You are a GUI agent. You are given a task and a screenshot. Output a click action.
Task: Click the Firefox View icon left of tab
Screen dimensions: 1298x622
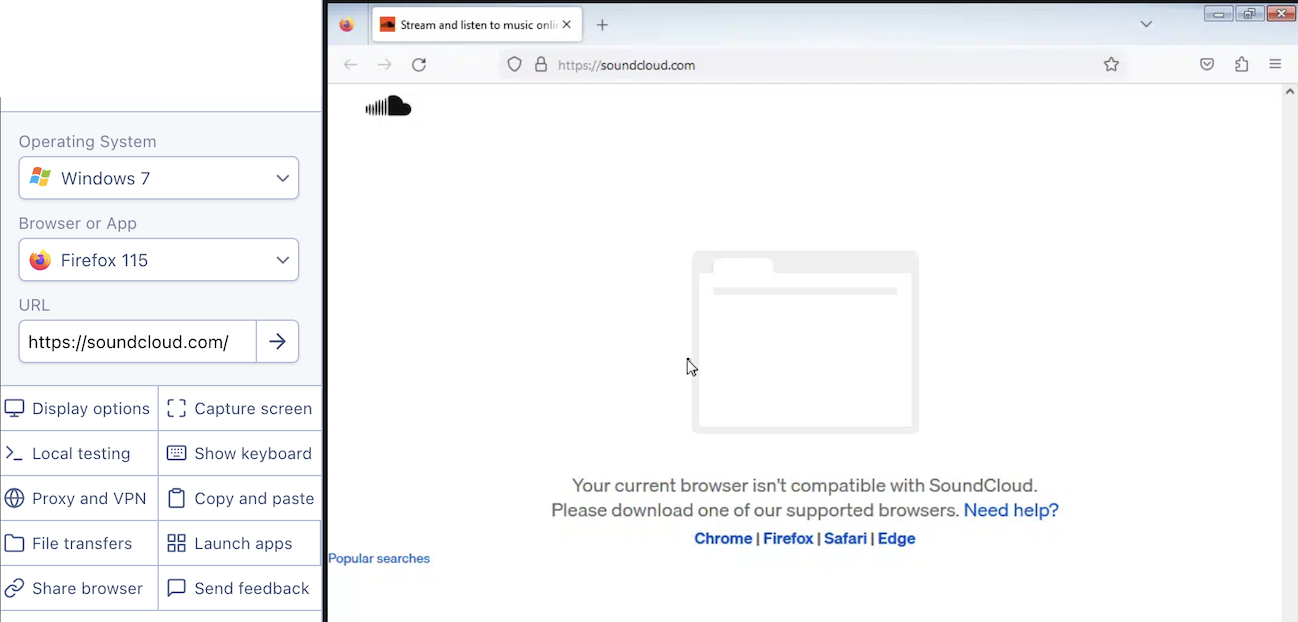(x=347, y=25)
